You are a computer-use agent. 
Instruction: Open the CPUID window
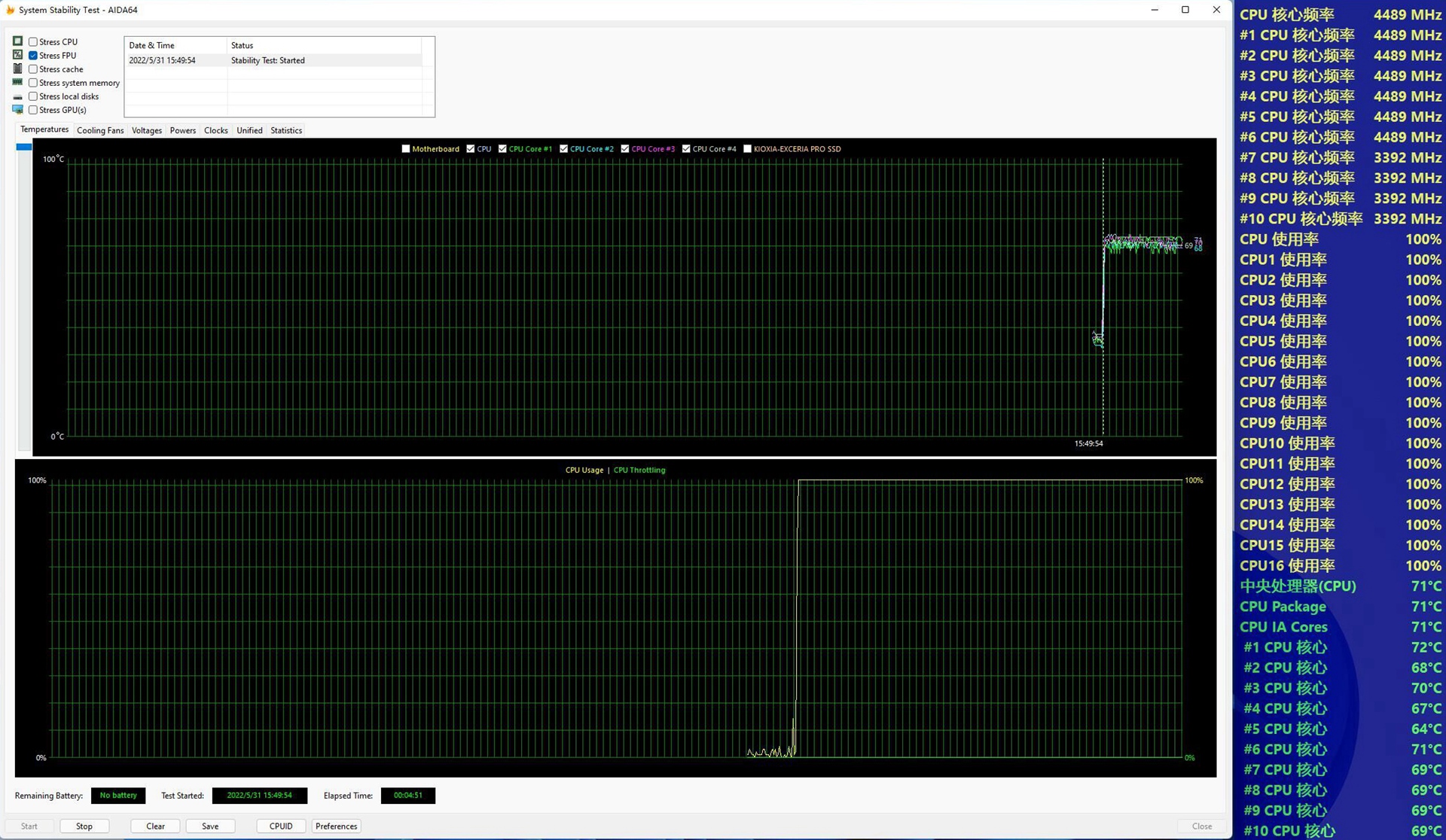[x=281, y=826]
